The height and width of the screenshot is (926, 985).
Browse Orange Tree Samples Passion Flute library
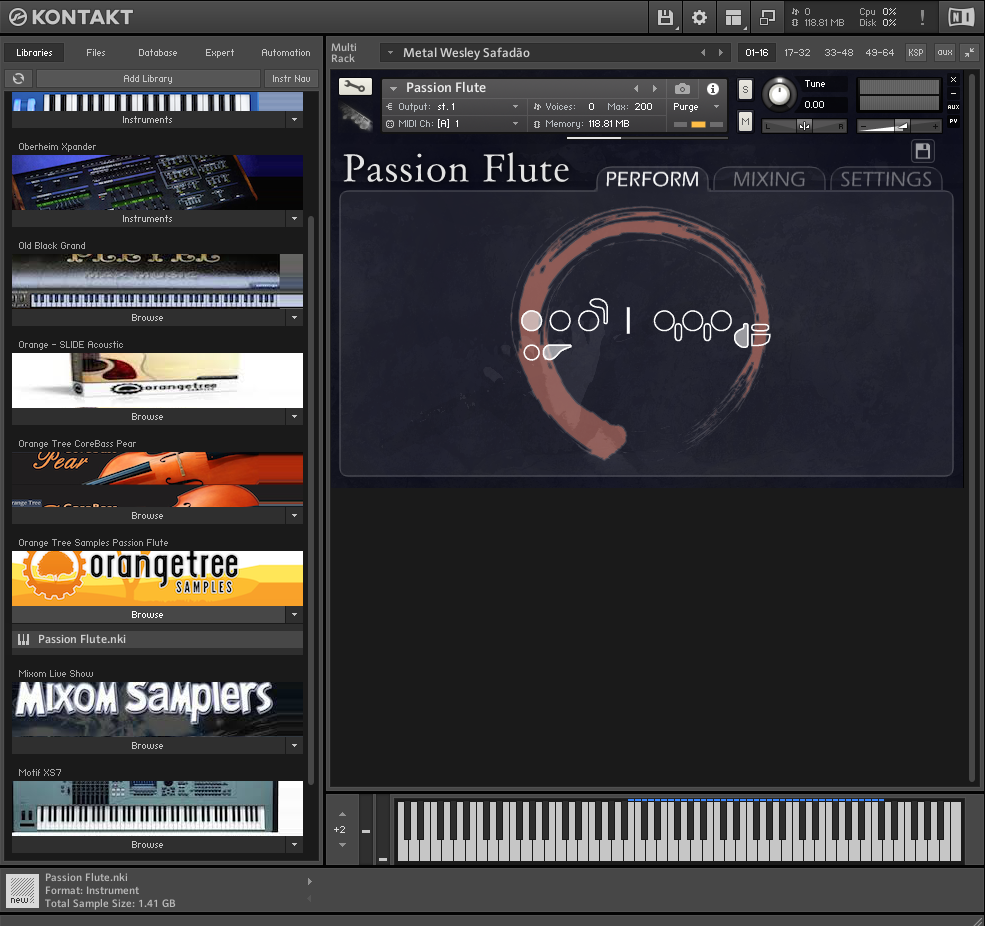pyautogui.click(x=148, y=614)
